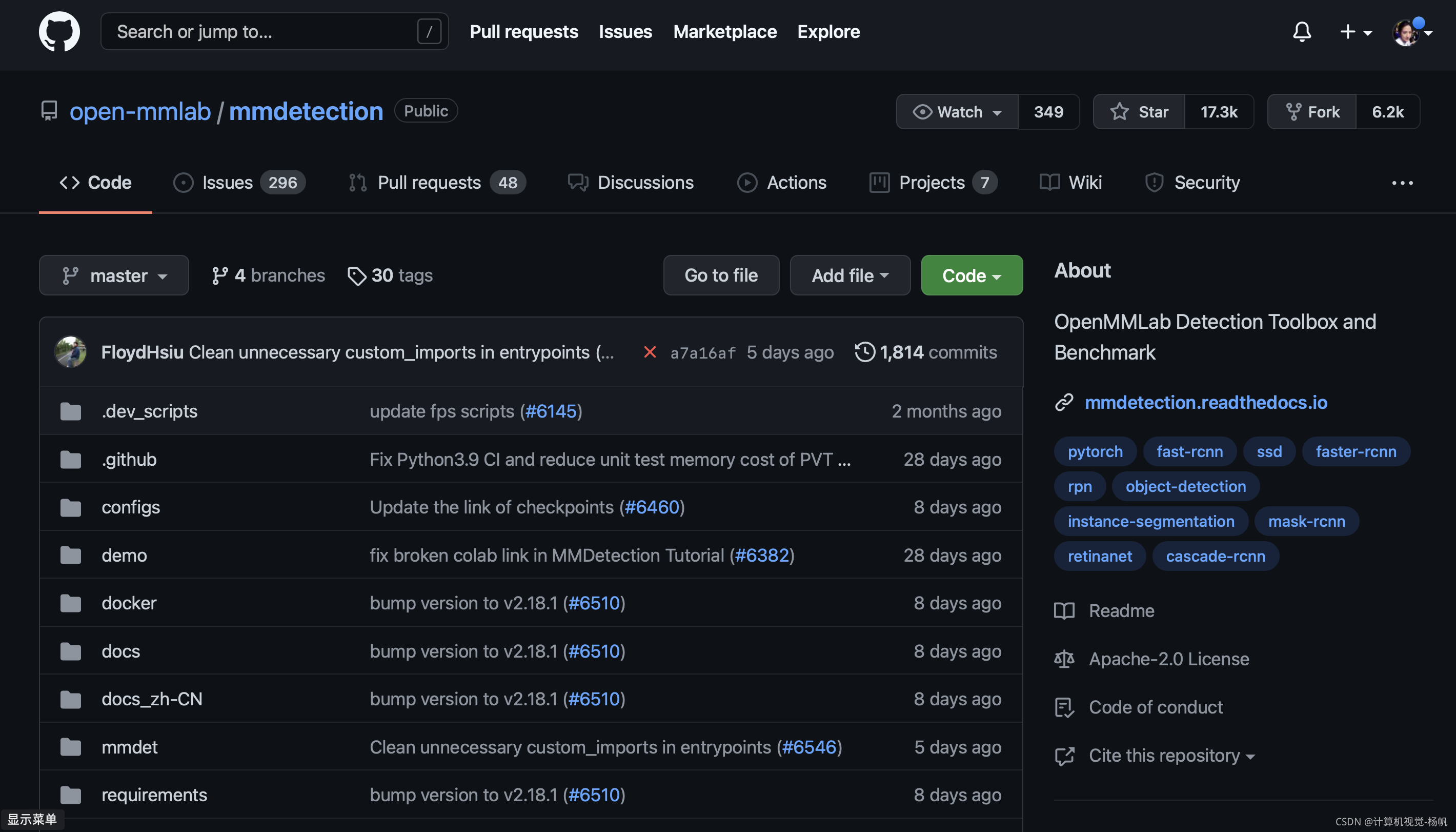Open the mmdetection repository link

(x=306, y=111)
